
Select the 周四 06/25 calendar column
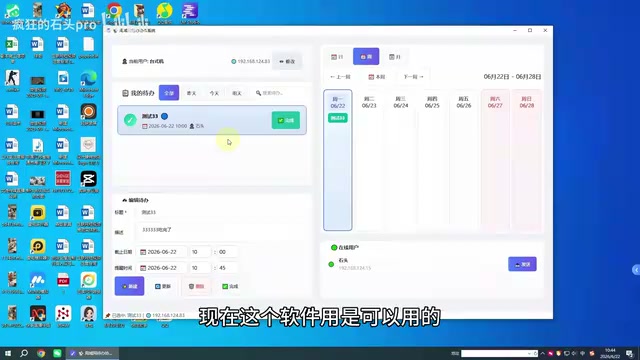click(x=432, y=160)
